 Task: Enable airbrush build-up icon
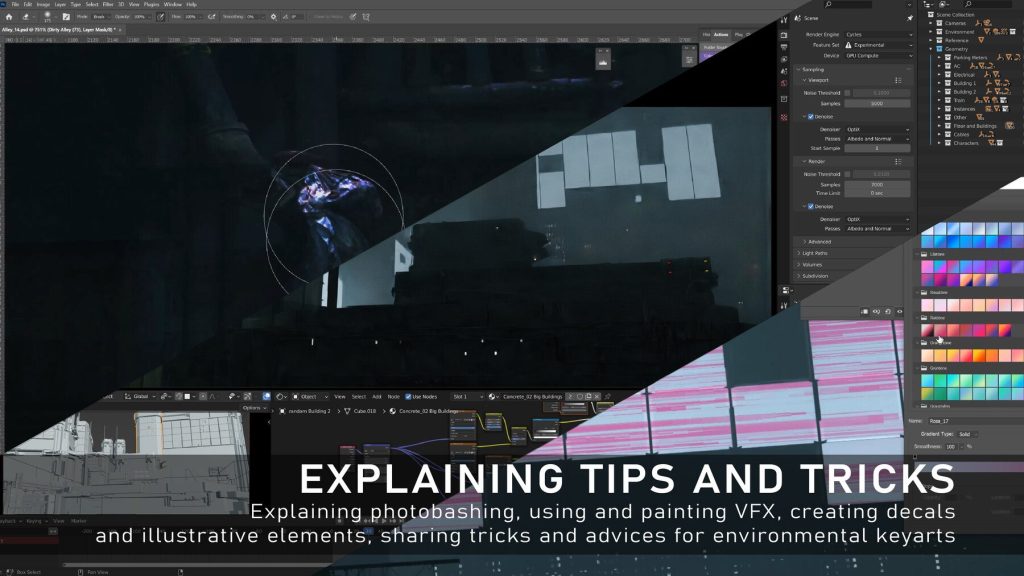pyautogui.click(x=212, y=17)
